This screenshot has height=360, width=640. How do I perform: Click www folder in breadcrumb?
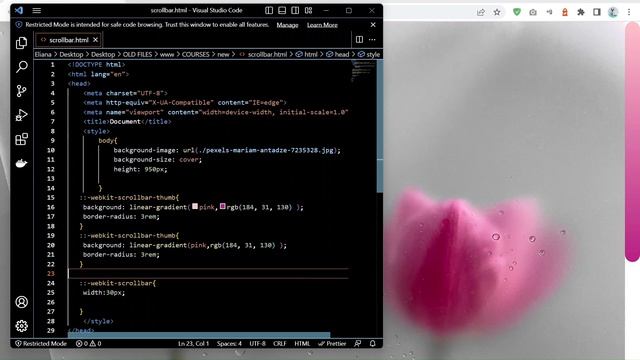tap(167, 54)
